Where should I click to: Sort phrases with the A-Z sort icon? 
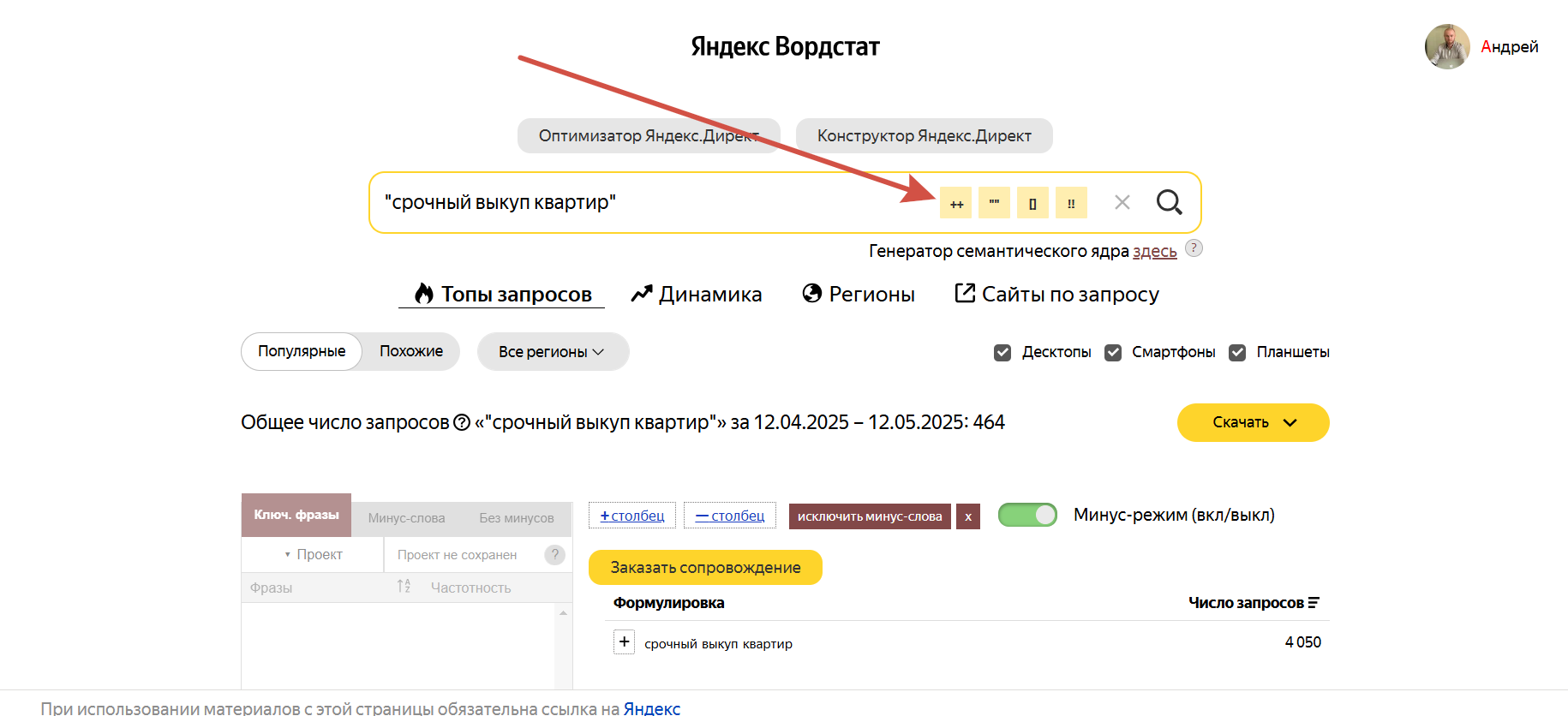click(404, 587)
